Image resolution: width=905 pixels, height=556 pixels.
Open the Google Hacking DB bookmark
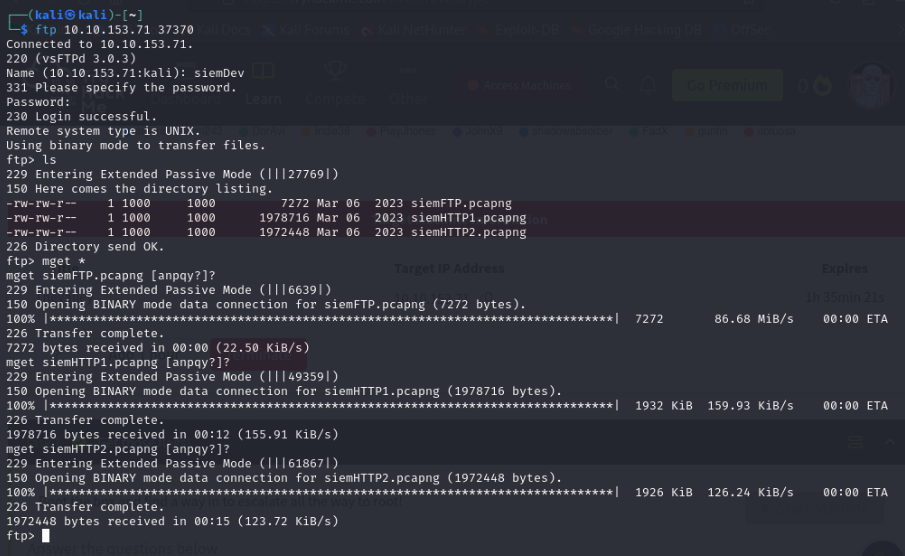pos(637,30)
